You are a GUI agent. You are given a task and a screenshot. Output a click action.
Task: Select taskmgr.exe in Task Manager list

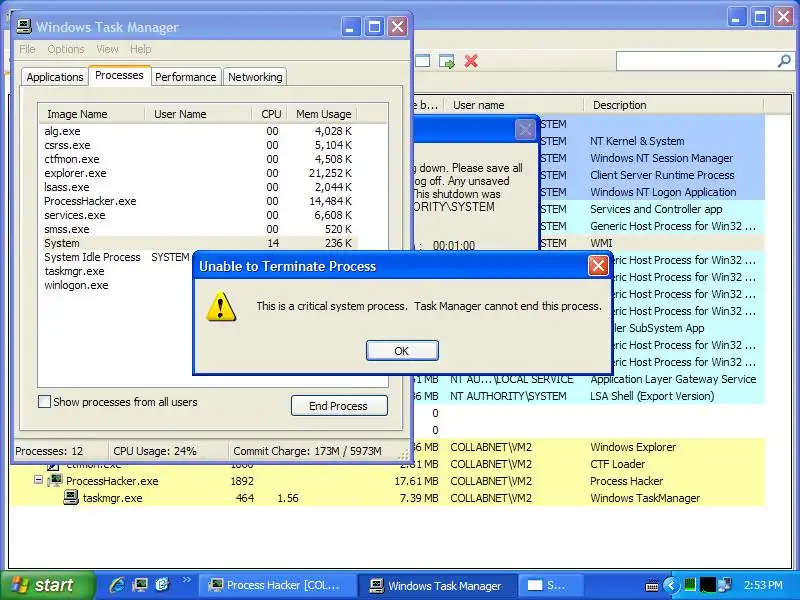(116, 271)
